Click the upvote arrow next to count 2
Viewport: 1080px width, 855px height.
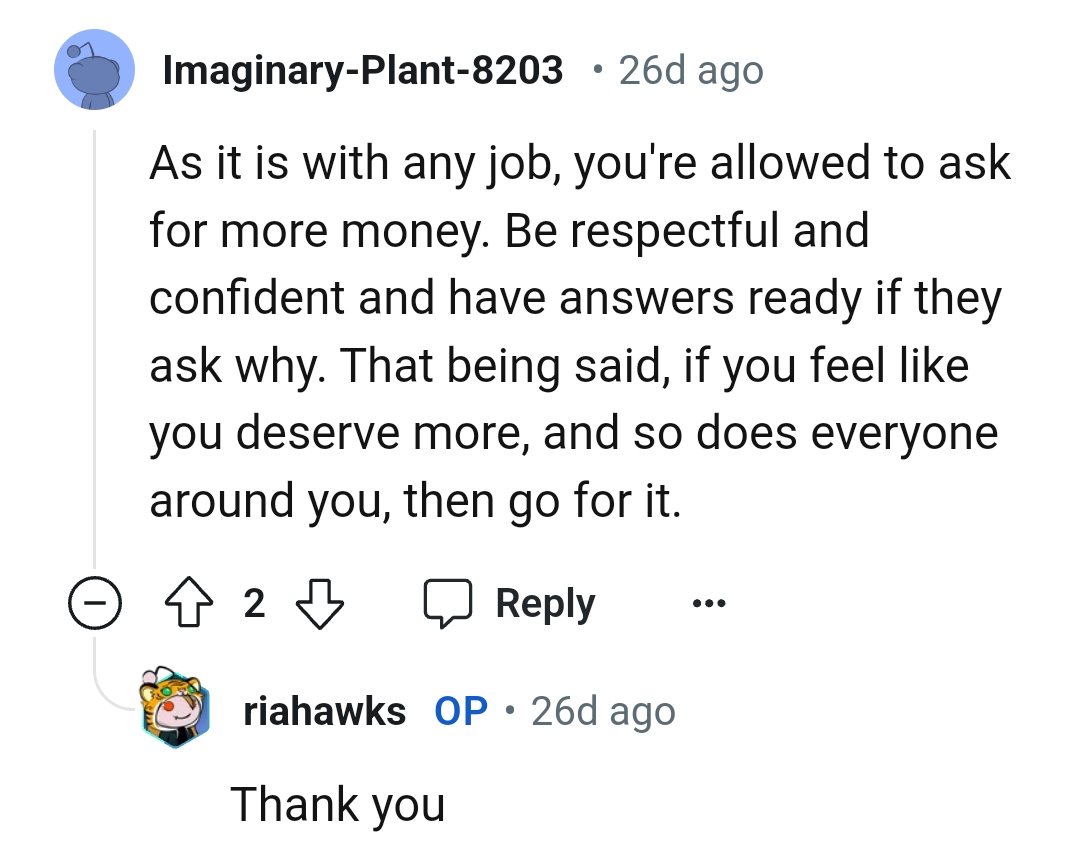point(190,602)
